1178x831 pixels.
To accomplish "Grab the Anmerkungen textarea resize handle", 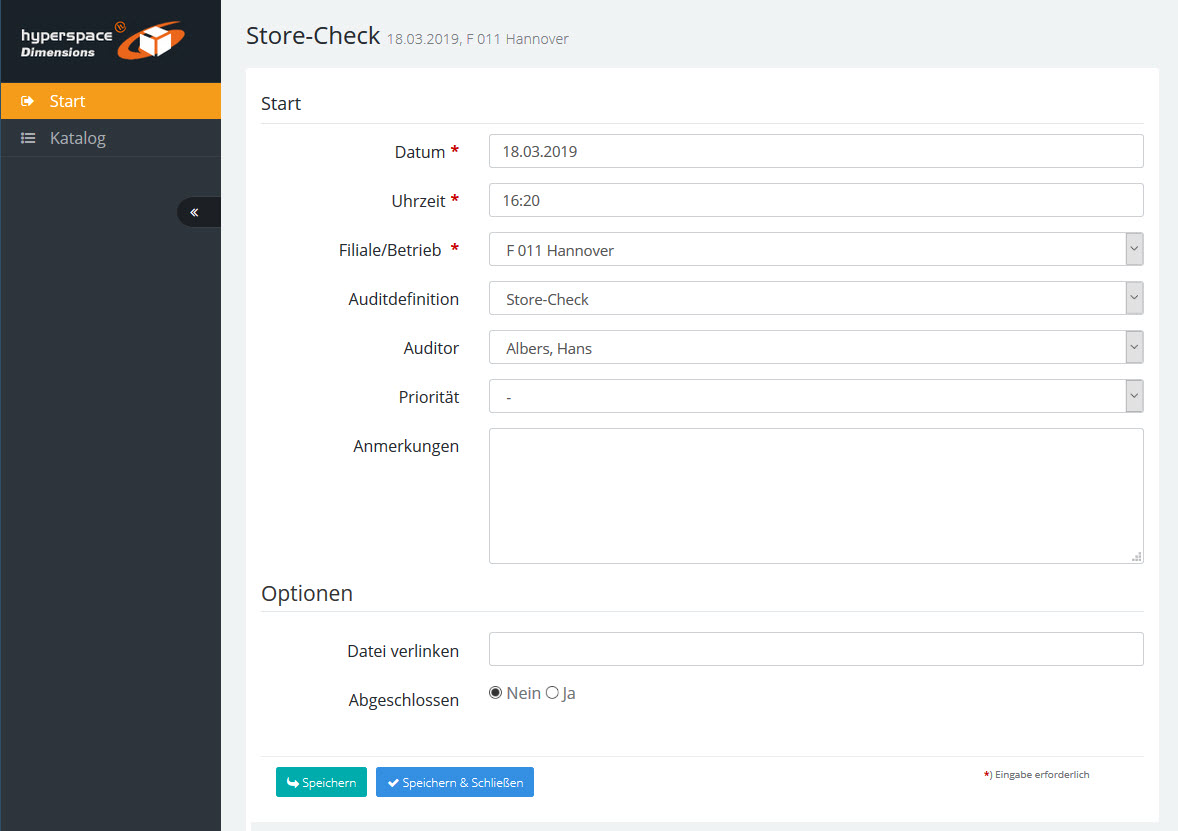I will click(1137, 557).
